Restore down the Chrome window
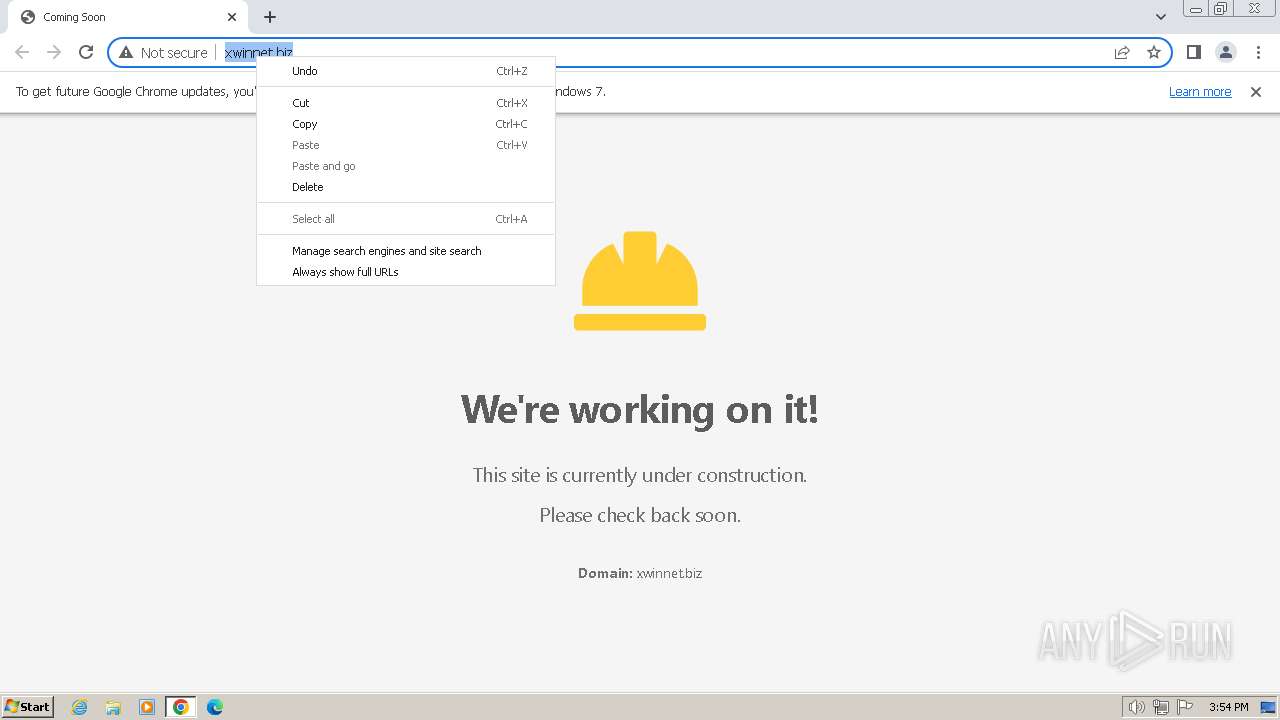 point(1221,8)
